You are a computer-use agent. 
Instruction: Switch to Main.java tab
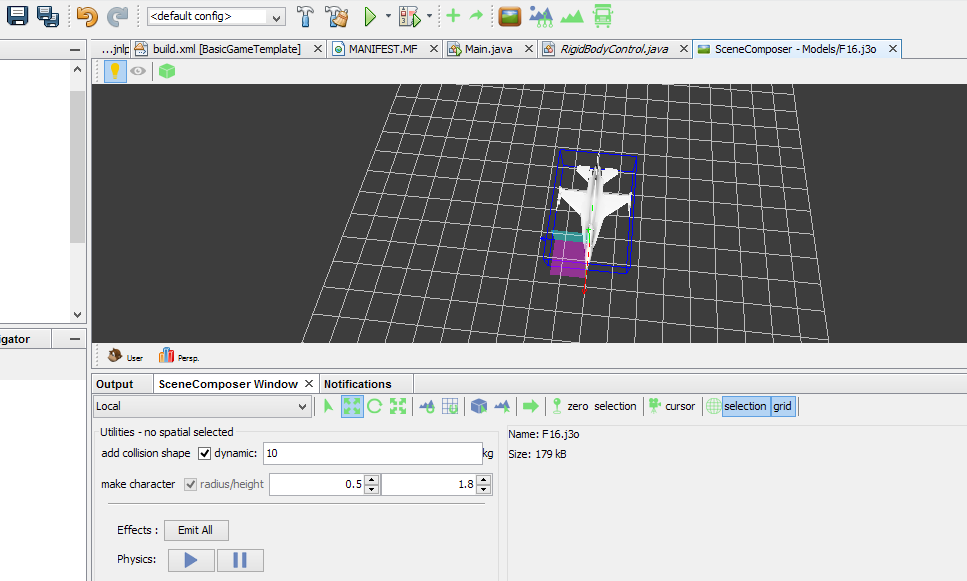[488, 49]
